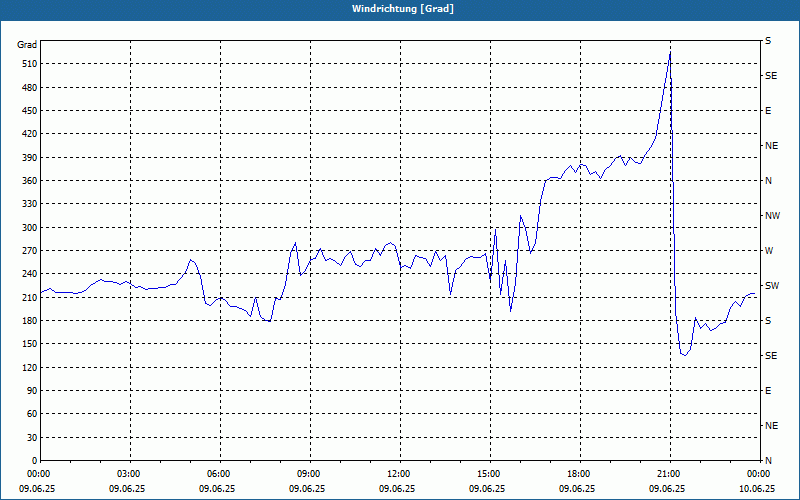Click the 150 left axis label

point(30,344)
